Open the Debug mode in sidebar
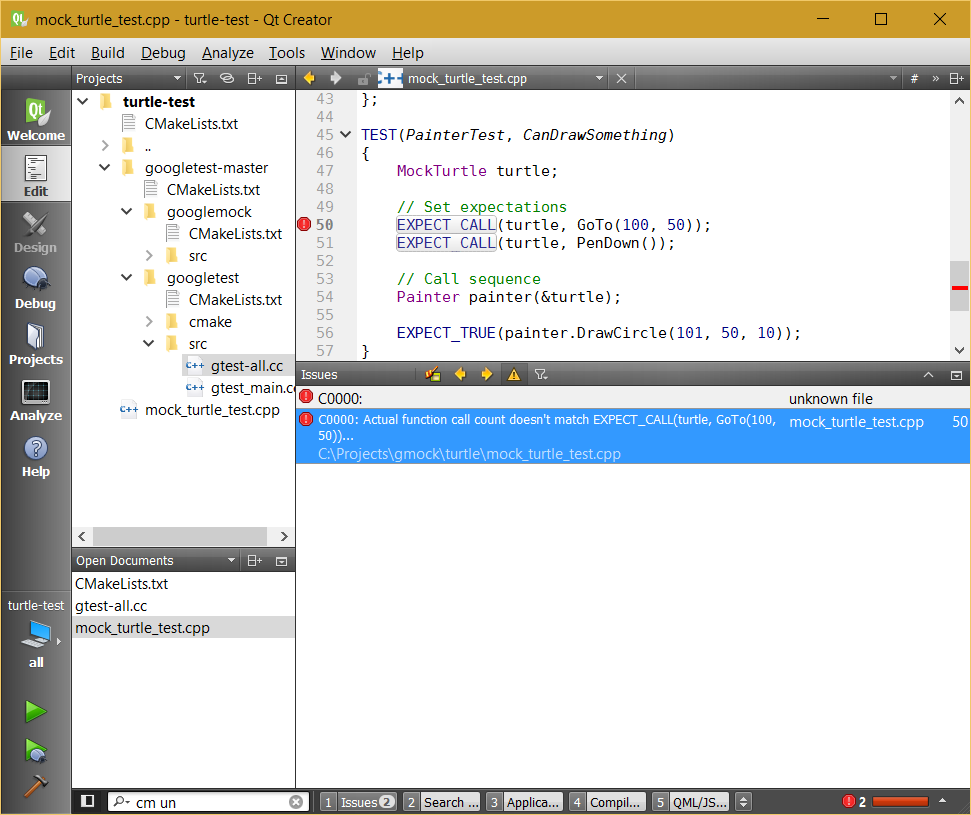Image resolution: width=971 pixels, height=815 pixels. [36, 288]
